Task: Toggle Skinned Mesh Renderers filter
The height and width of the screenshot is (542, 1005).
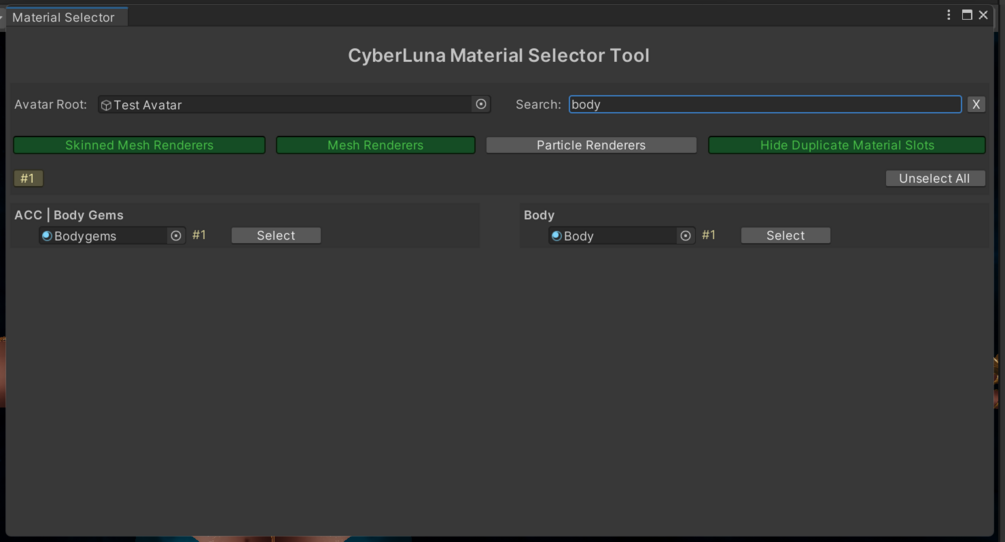Action: pyautogui.click(x=139, y=145)
